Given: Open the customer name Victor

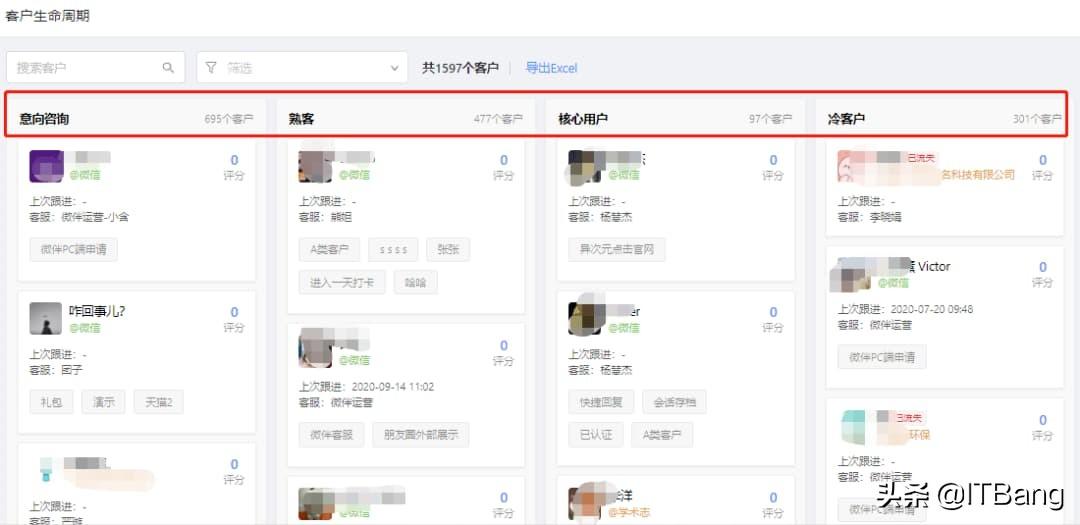Looking at the screenshot, I should point(934,267).
